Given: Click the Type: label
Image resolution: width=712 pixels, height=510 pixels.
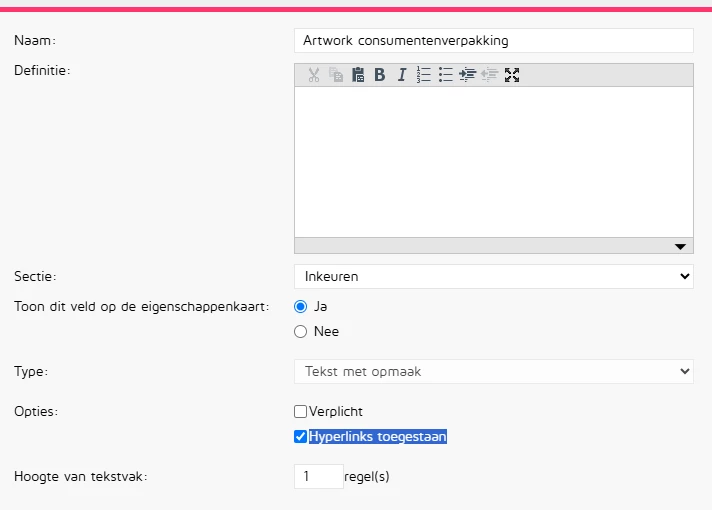Looking at the screenshot, I should click(31, 371).
